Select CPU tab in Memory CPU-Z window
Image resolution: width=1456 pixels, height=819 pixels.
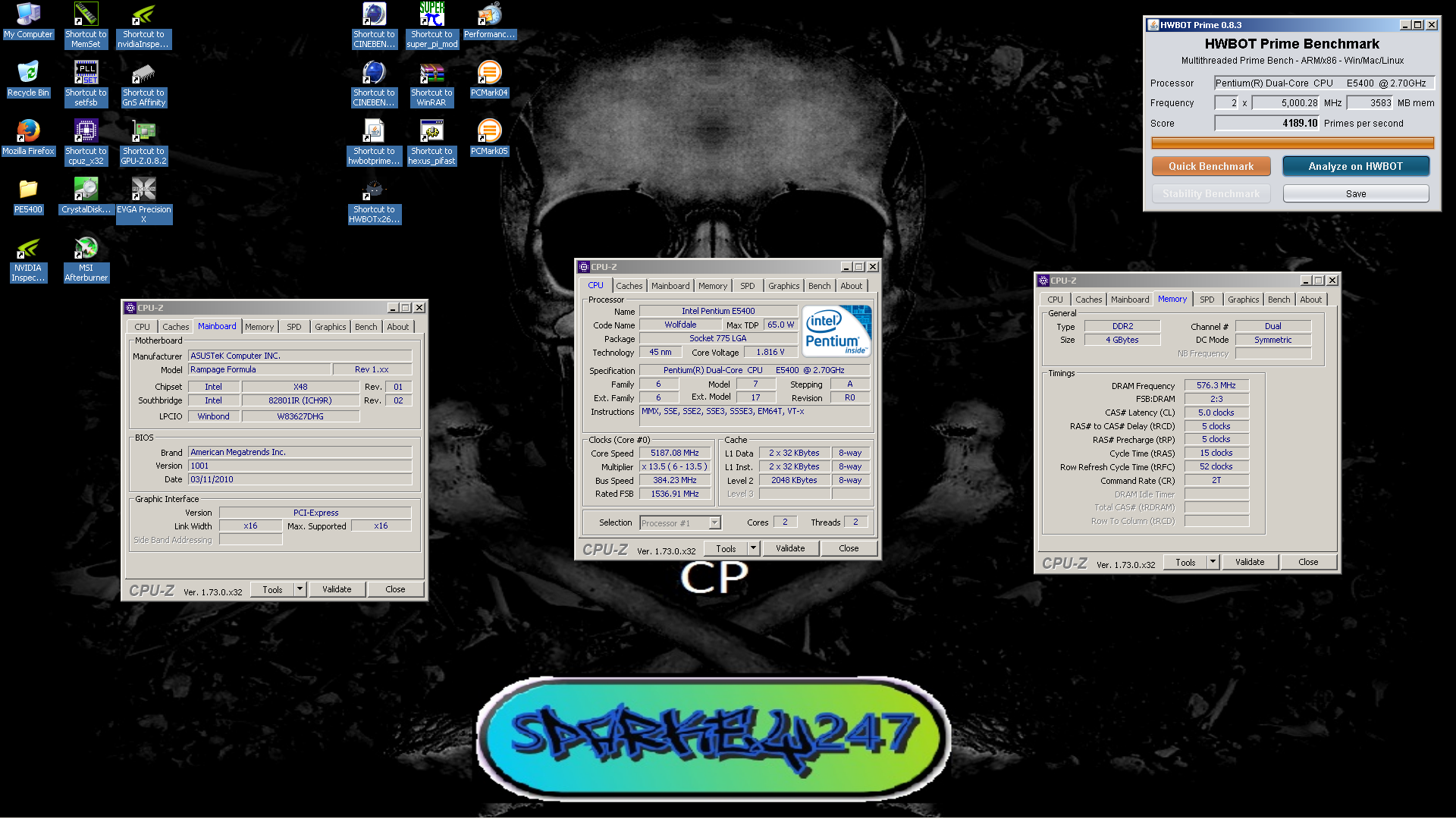tap(1055, 300)
